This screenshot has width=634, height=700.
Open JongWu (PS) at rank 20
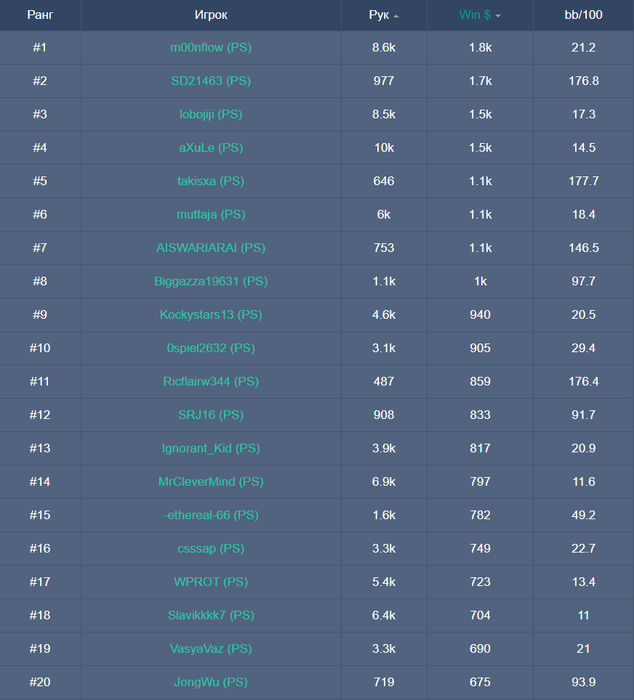coord(211,682)
